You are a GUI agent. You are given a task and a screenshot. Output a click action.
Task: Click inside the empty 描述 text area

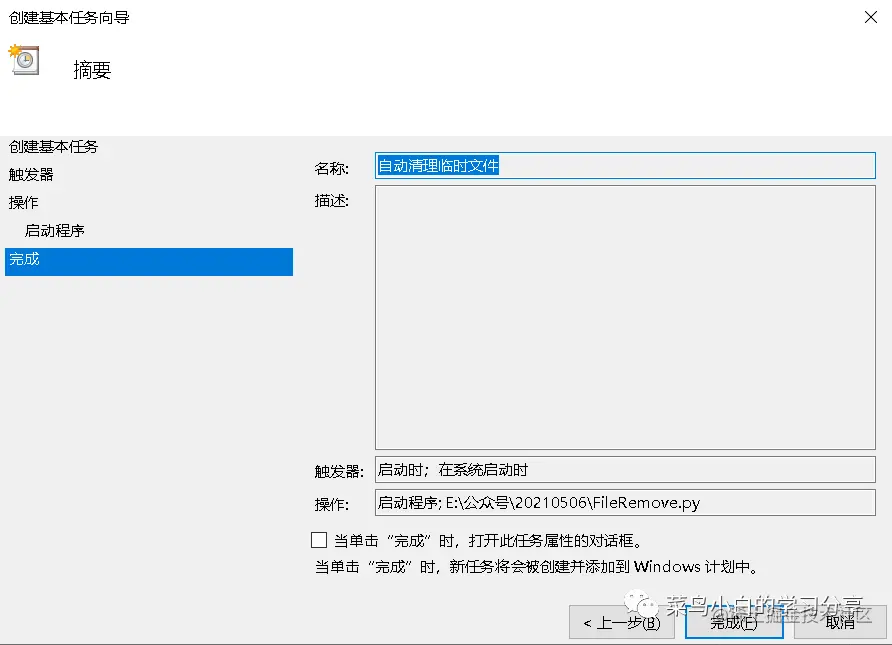[x=625, y=317]
